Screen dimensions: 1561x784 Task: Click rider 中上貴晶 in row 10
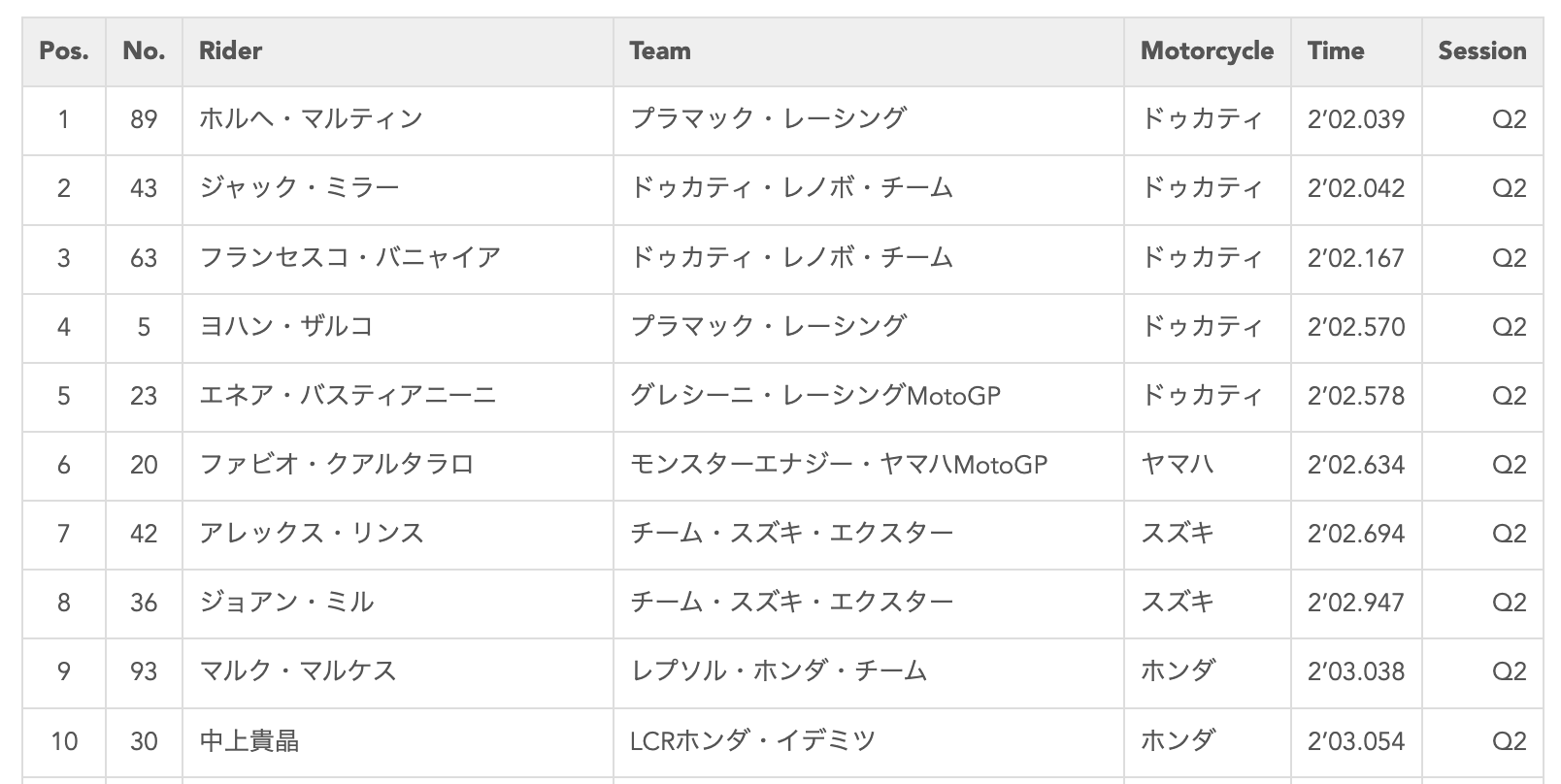[x=249, y=741]
